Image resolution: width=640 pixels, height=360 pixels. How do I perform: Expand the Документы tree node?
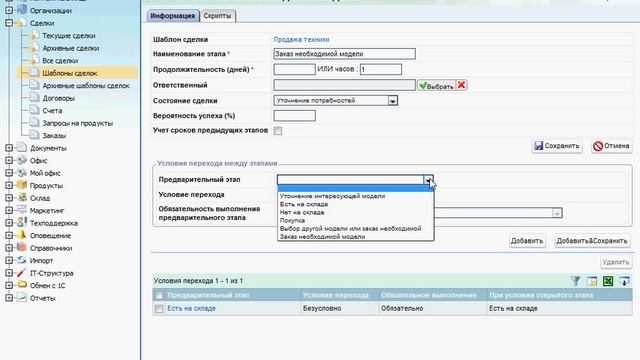(9, 148)
